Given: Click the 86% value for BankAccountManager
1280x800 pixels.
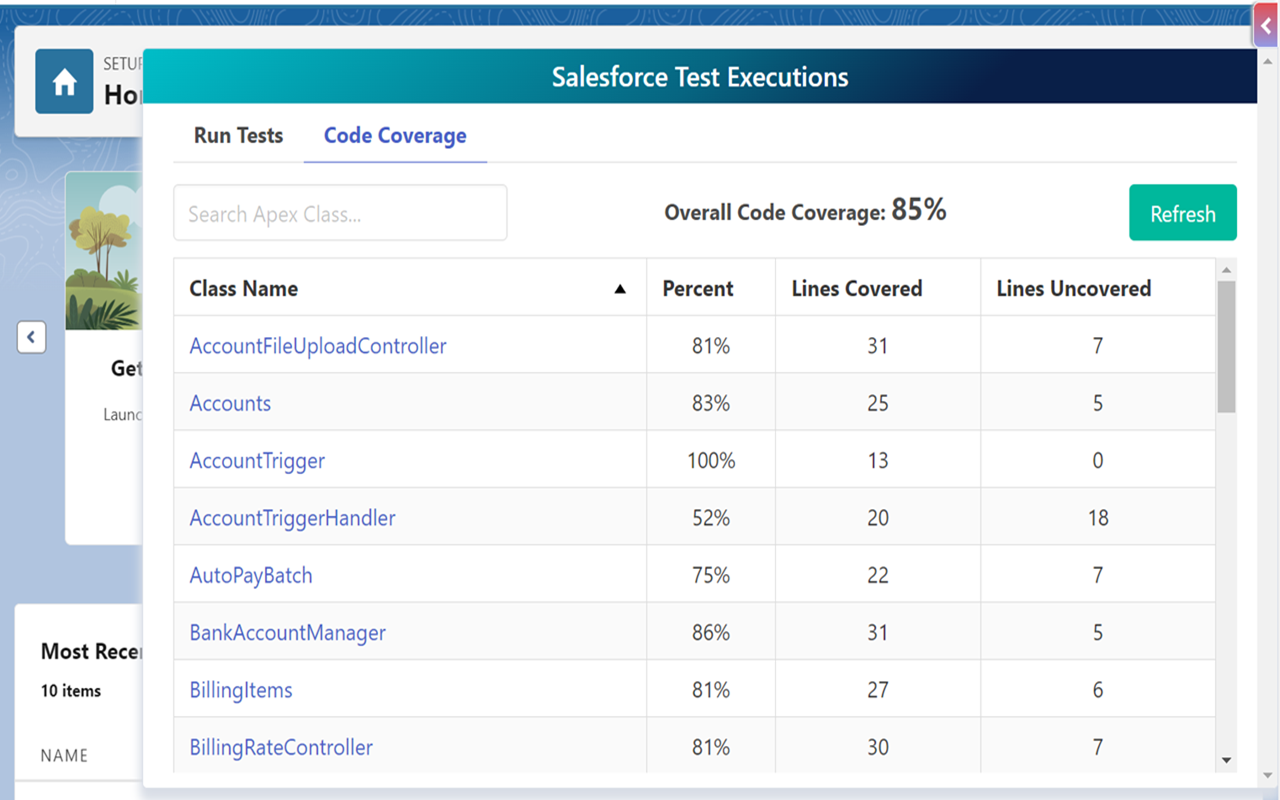Looking at the screenshot, I should pyautogui.click(x=711, y=633).
